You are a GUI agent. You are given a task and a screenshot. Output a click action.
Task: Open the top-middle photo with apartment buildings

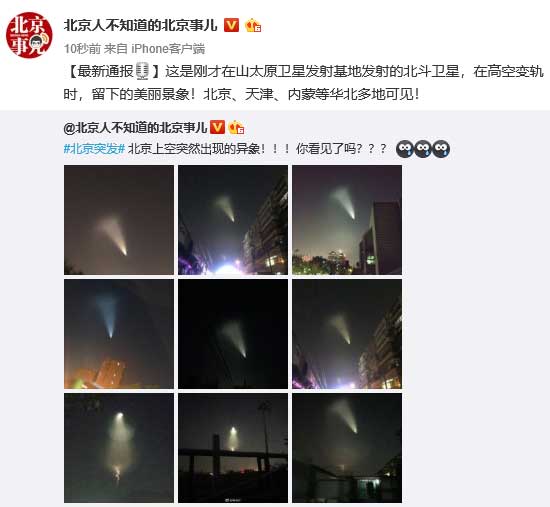(x=233, y=220)
